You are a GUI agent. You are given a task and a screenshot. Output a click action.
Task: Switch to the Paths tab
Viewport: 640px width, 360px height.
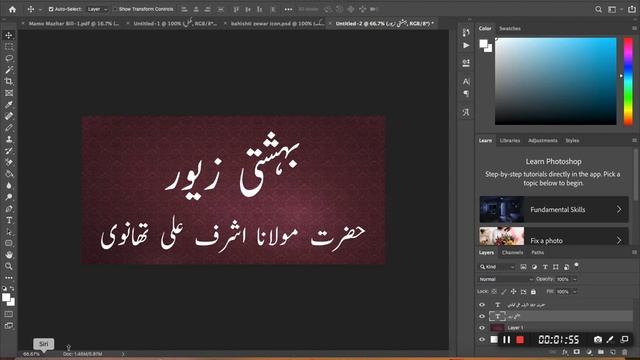(538, 253)
